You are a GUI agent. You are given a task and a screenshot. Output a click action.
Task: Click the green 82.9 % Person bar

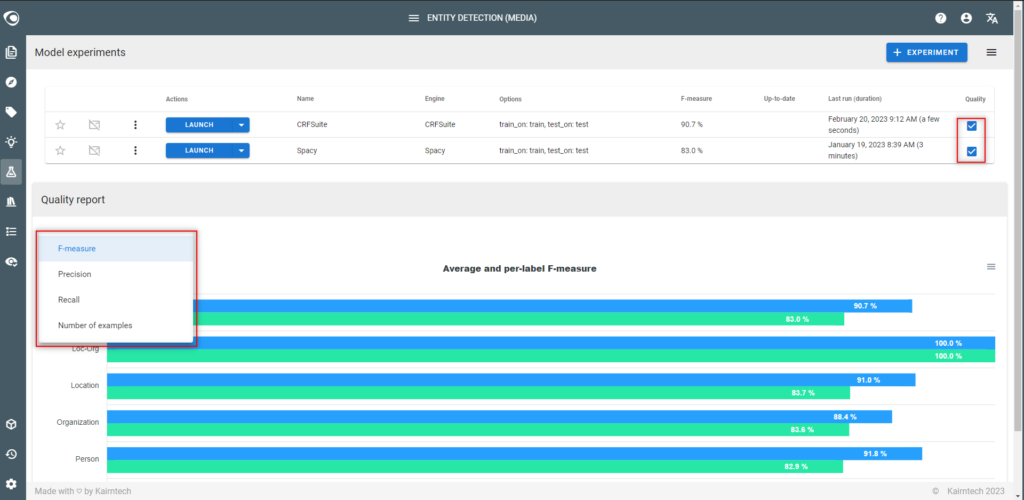tap(475, 467)
